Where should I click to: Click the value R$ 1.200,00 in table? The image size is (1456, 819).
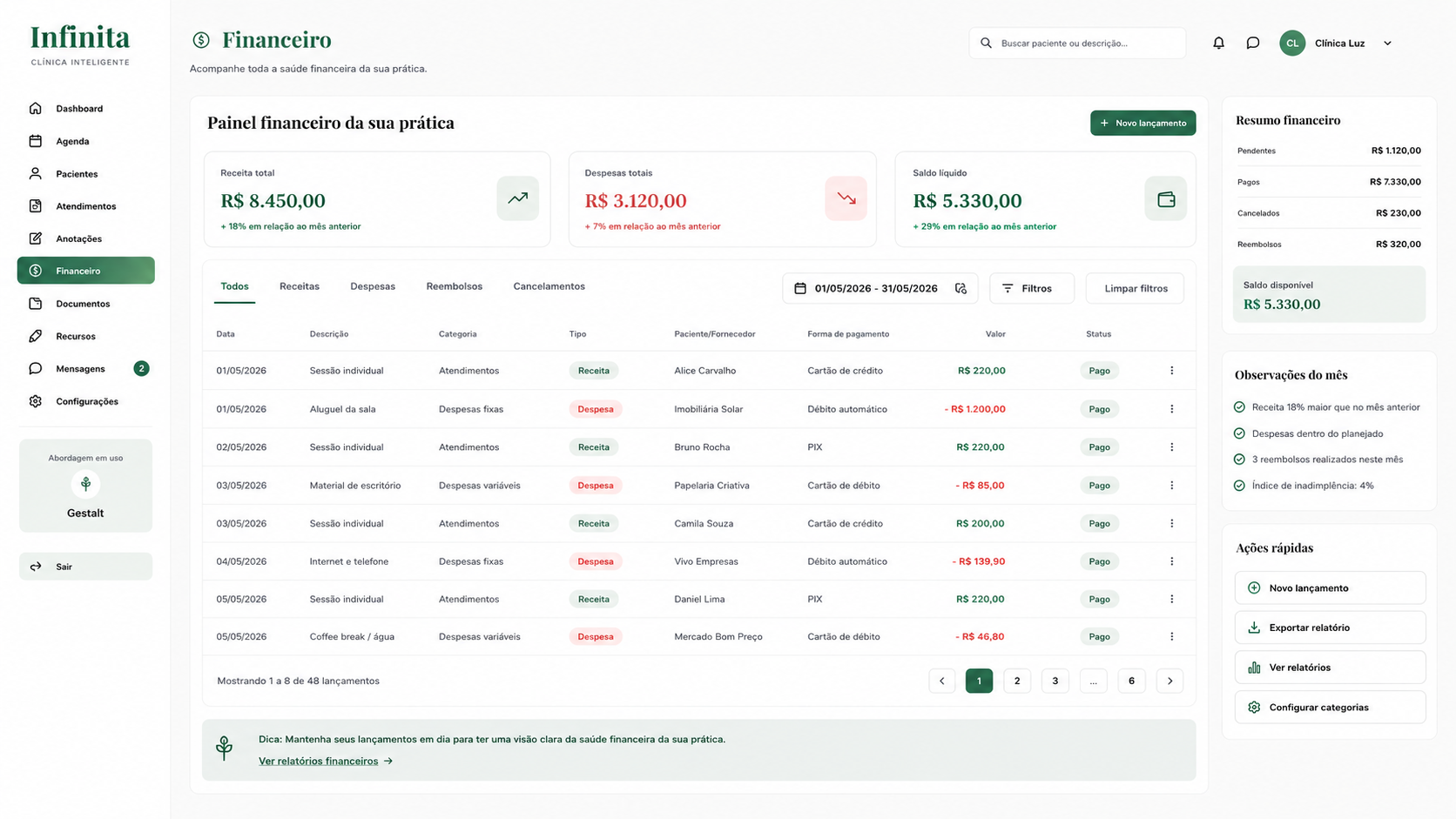pyautogui.click(x=974, y=409)
